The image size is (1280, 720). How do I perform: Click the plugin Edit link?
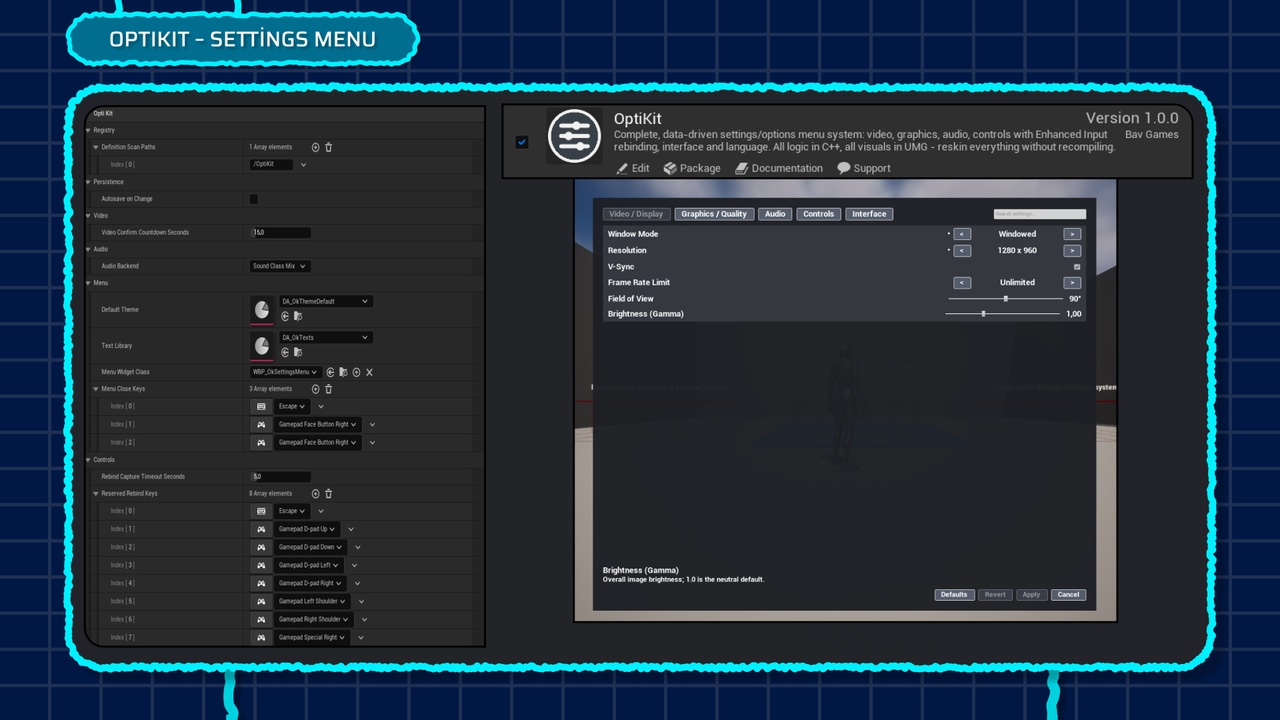coord(633,168)
